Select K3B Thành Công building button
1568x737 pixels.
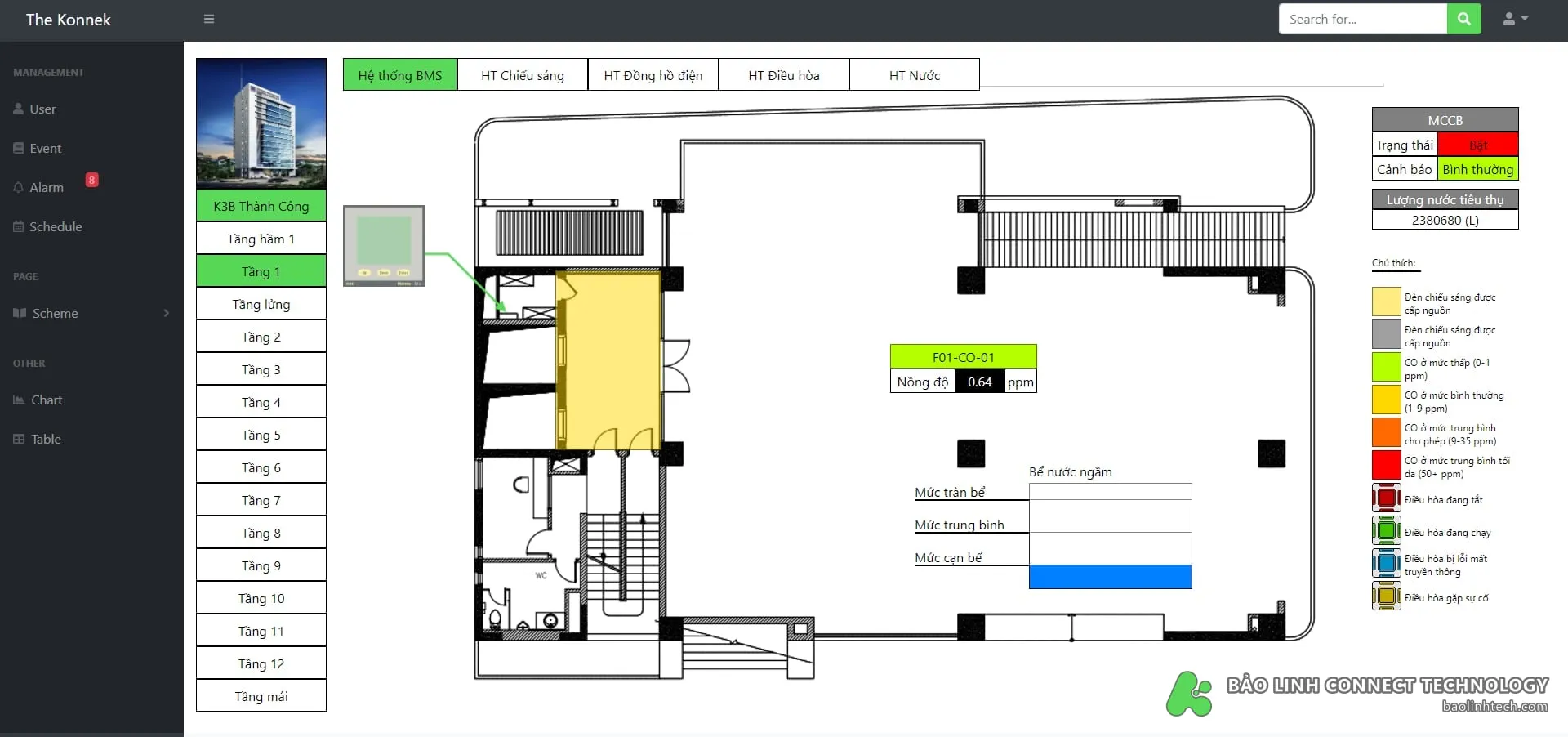pos(261,206)
